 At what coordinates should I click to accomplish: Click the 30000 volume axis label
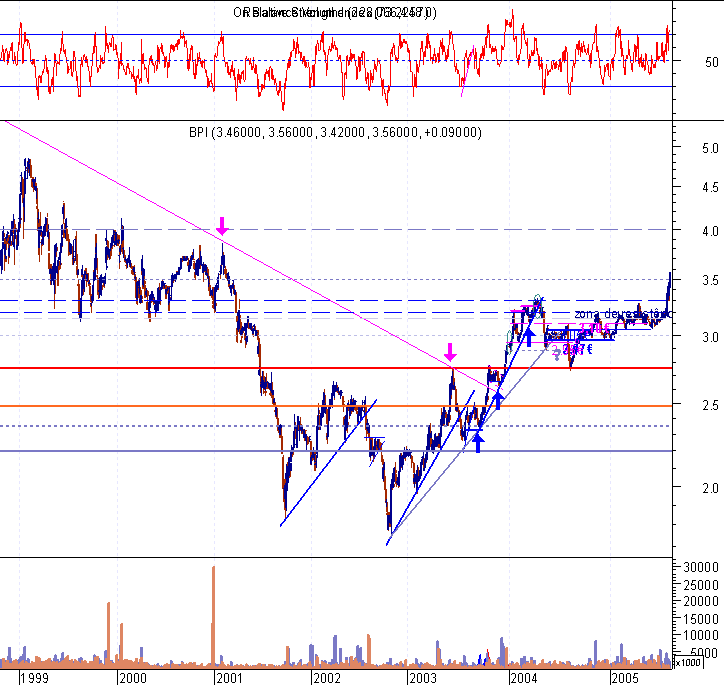[x=701, y=567]
